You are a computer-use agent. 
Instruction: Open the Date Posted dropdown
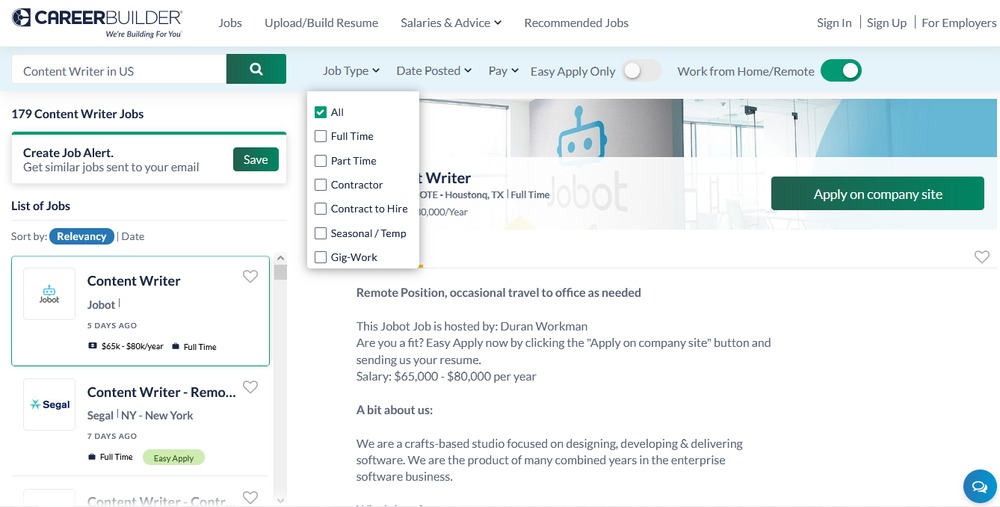(x=434, y=71)
